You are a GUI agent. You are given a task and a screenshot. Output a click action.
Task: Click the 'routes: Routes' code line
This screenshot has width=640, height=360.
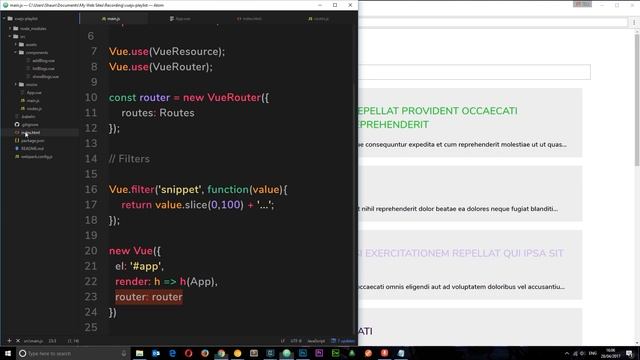tap(158, 113)
